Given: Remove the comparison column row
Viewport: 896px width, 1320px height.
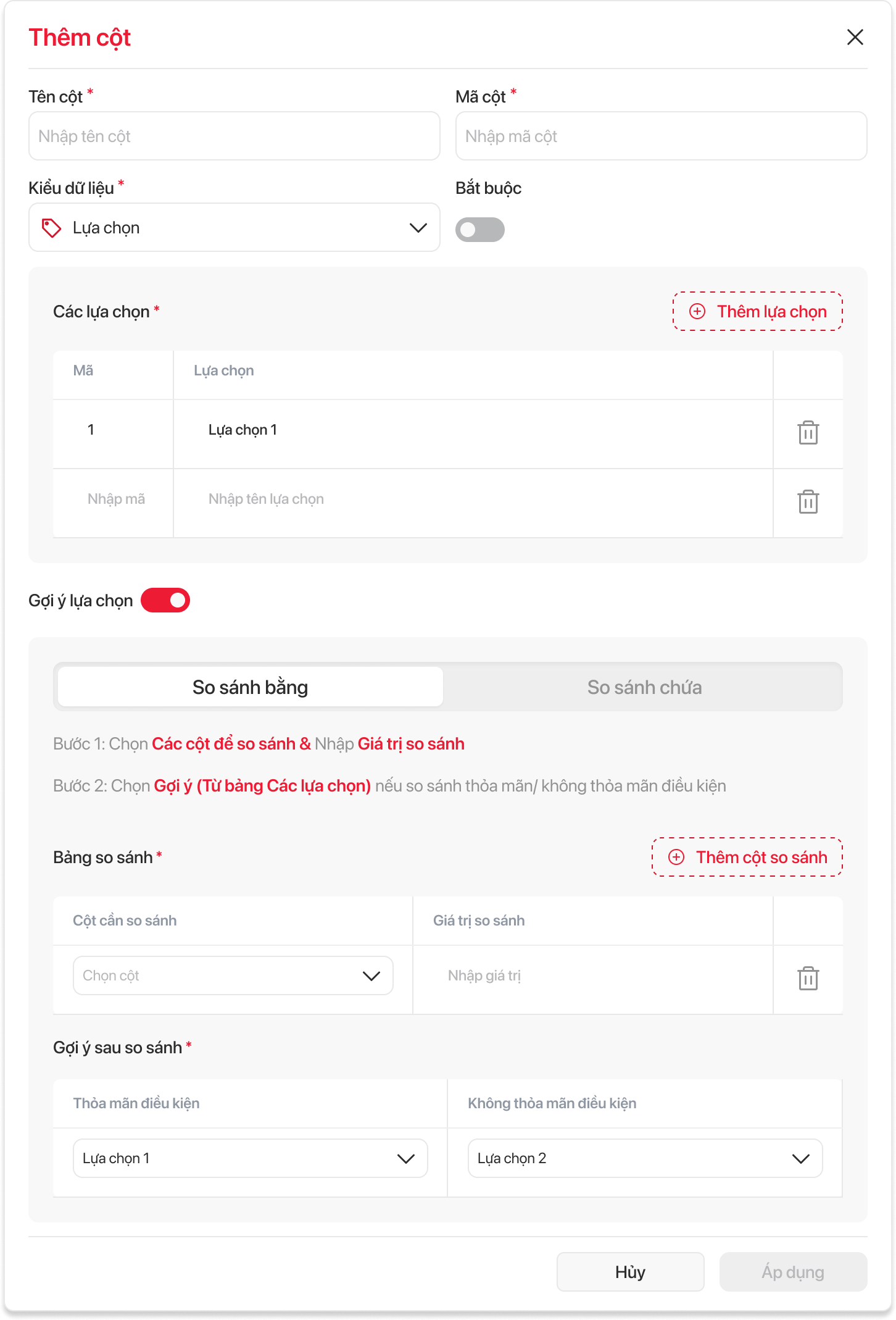Looking at the screenshot, I should tap(808, 979).
